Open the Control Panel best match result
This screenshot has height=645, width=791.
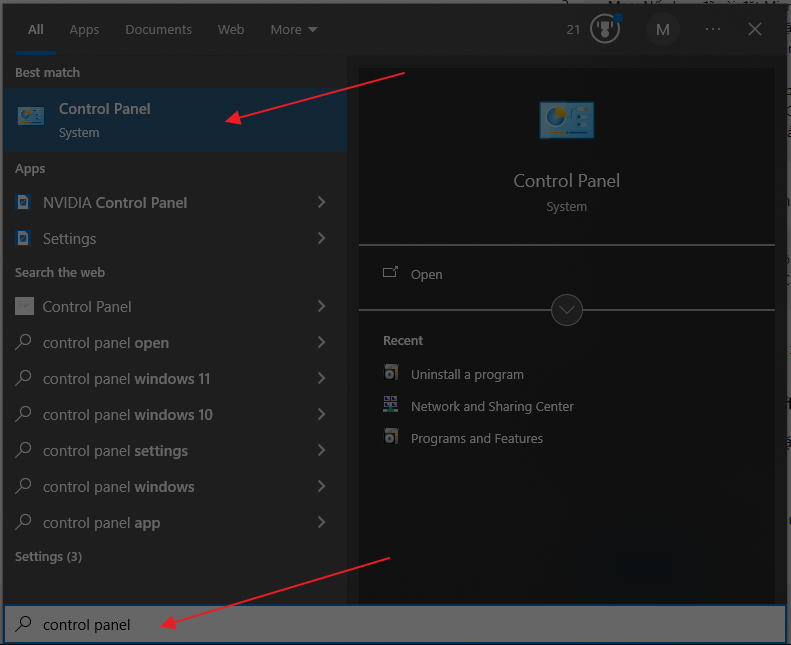(x=175, y=120)
